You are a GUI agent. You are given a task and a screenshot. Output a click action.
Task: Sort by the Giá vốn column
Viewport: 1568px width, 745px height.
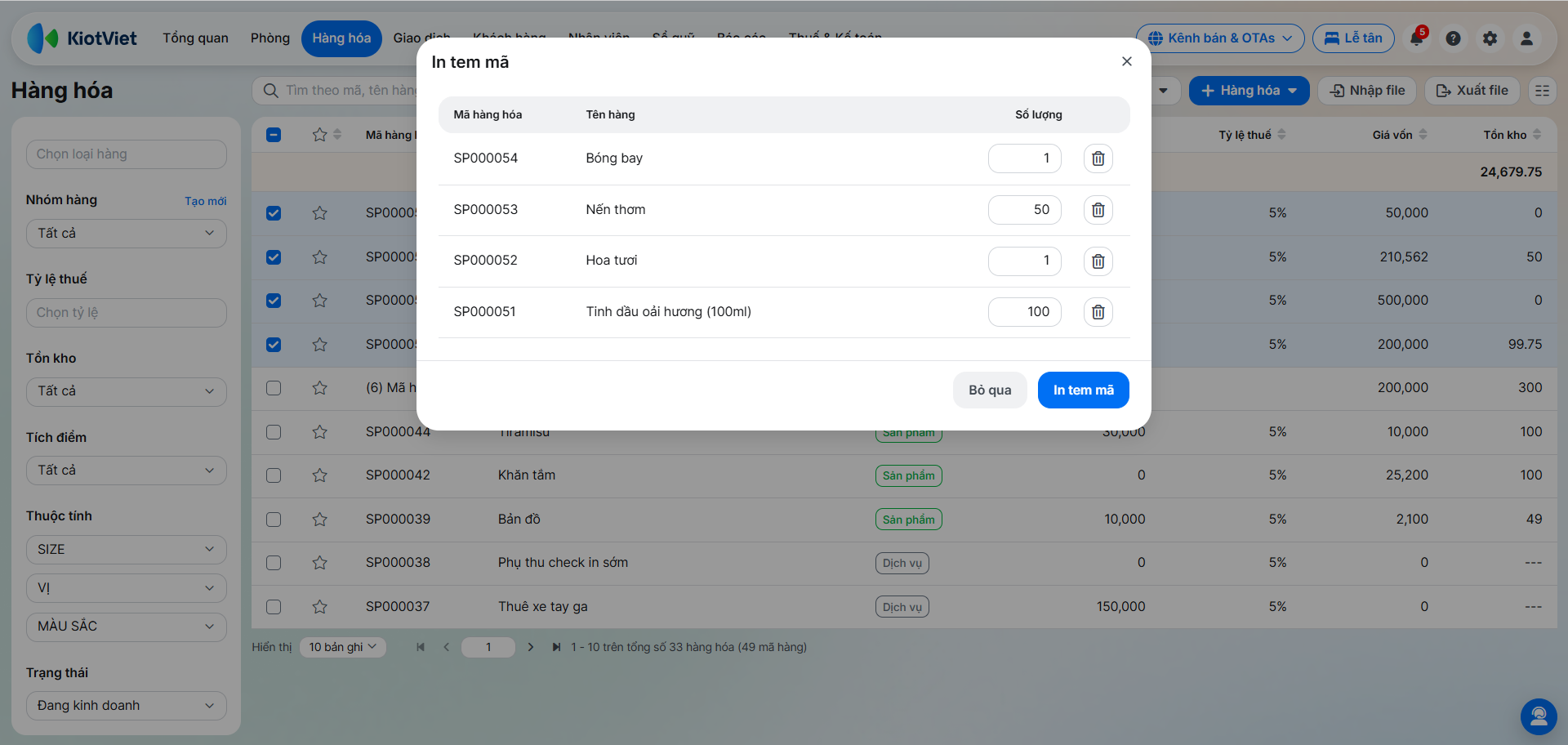click(x=1400, y=135)
